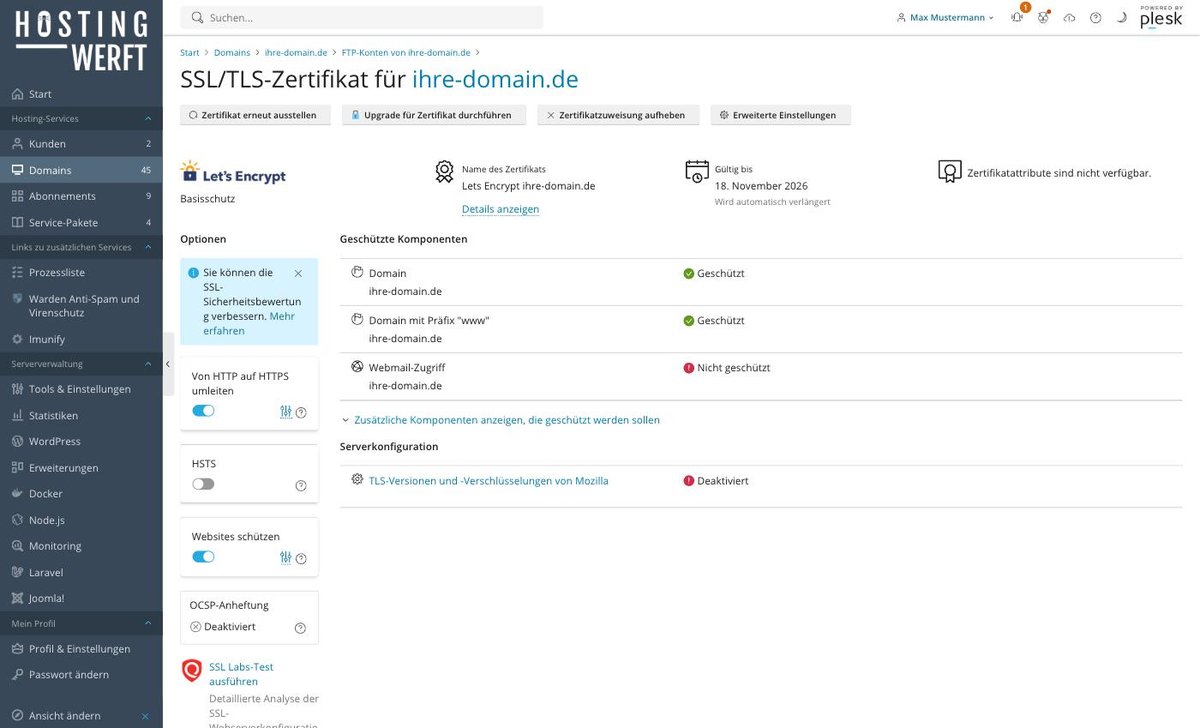The height and width of the screenshot is (728, 1200).
Task: Open Erweiterungen in sidebar
Action: tap(81, 468)
